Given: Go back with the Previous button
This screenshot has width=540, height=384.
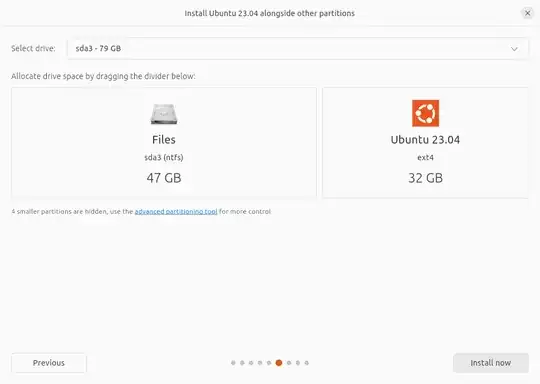Looking at the screenshot, I should click(49, 363).
